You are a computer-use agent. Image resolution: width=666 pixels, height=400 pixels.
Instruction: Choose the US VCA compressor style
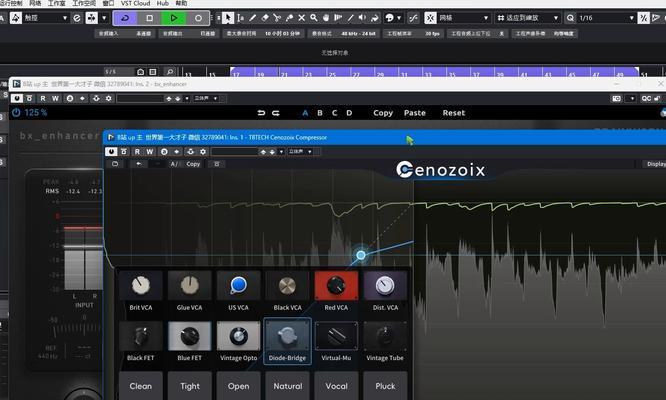click(238, 292)
